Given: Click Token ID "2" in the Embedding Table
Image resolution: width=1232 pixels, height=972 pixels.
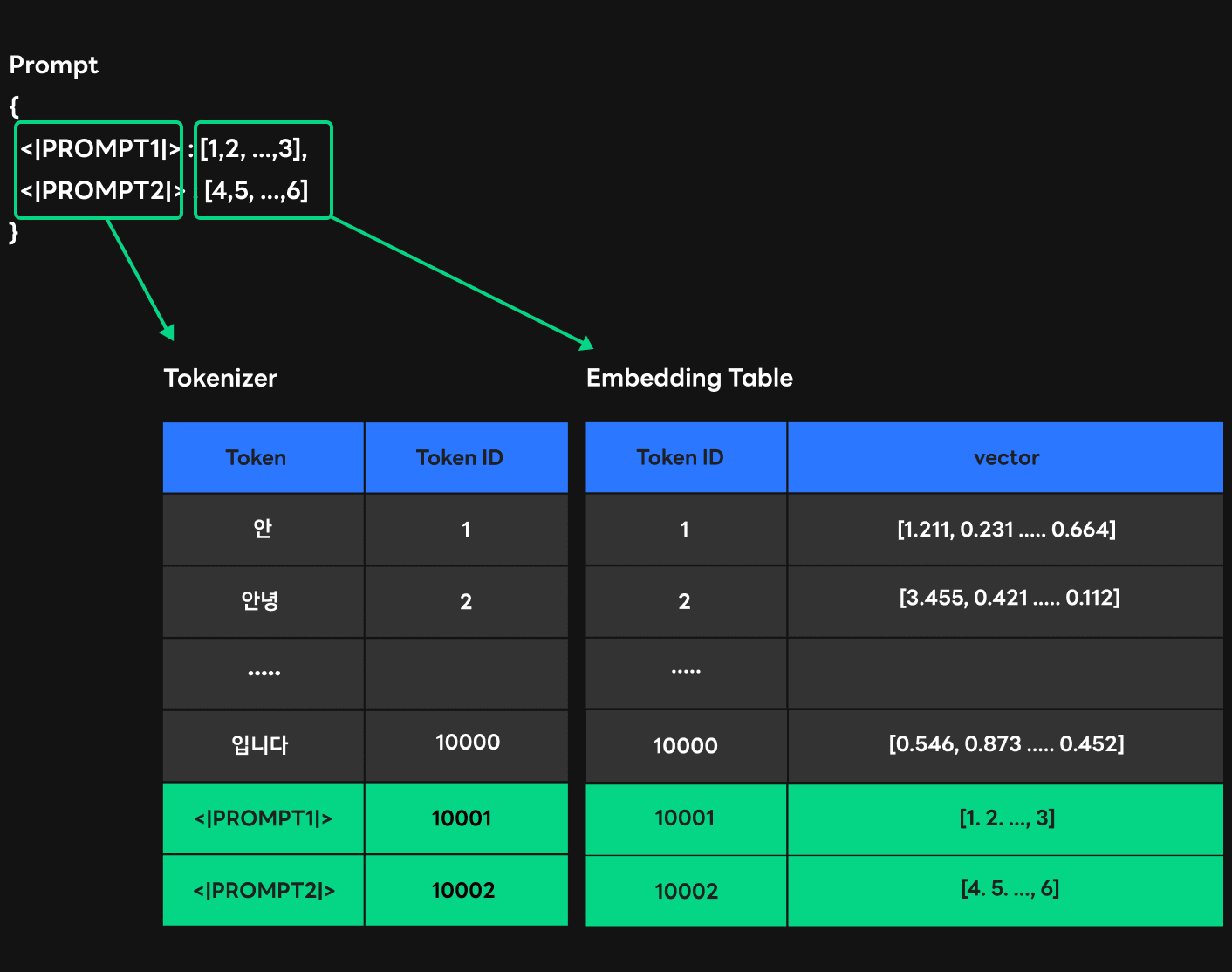Looking at the screenshot, I should (x=686, y=602).
